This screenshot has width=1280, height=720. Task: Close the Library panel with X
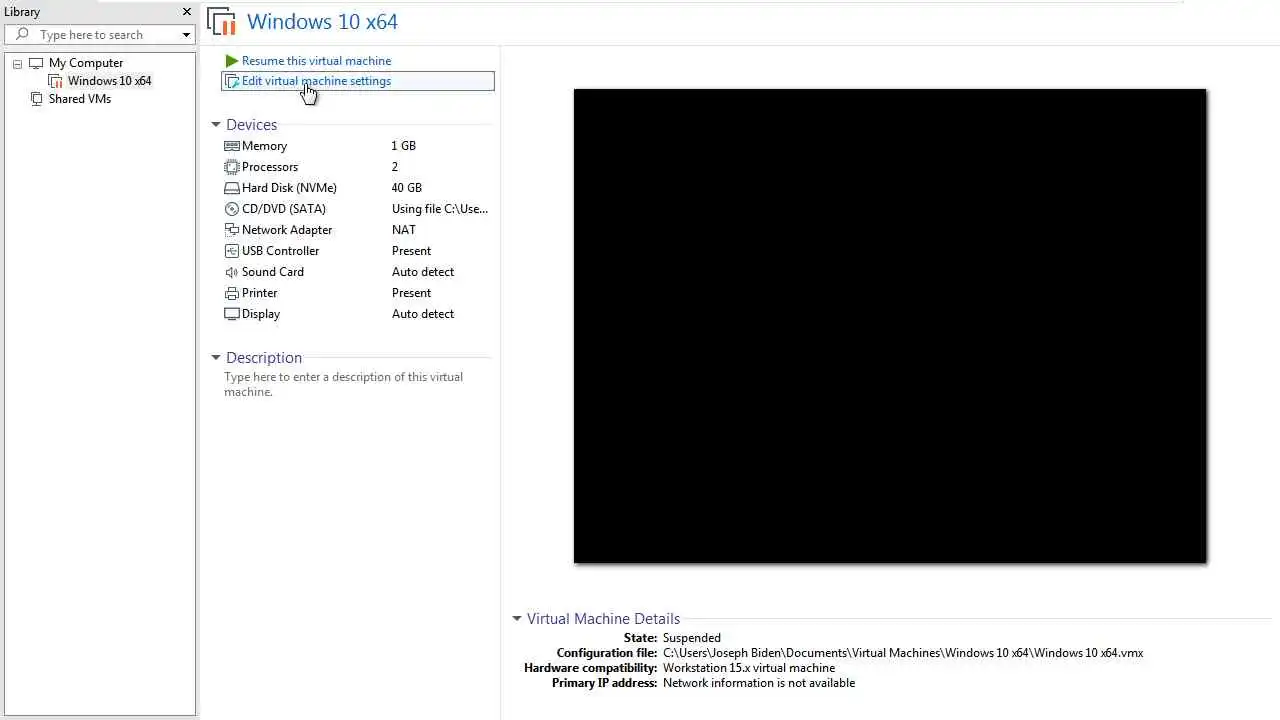pos(186,12)
